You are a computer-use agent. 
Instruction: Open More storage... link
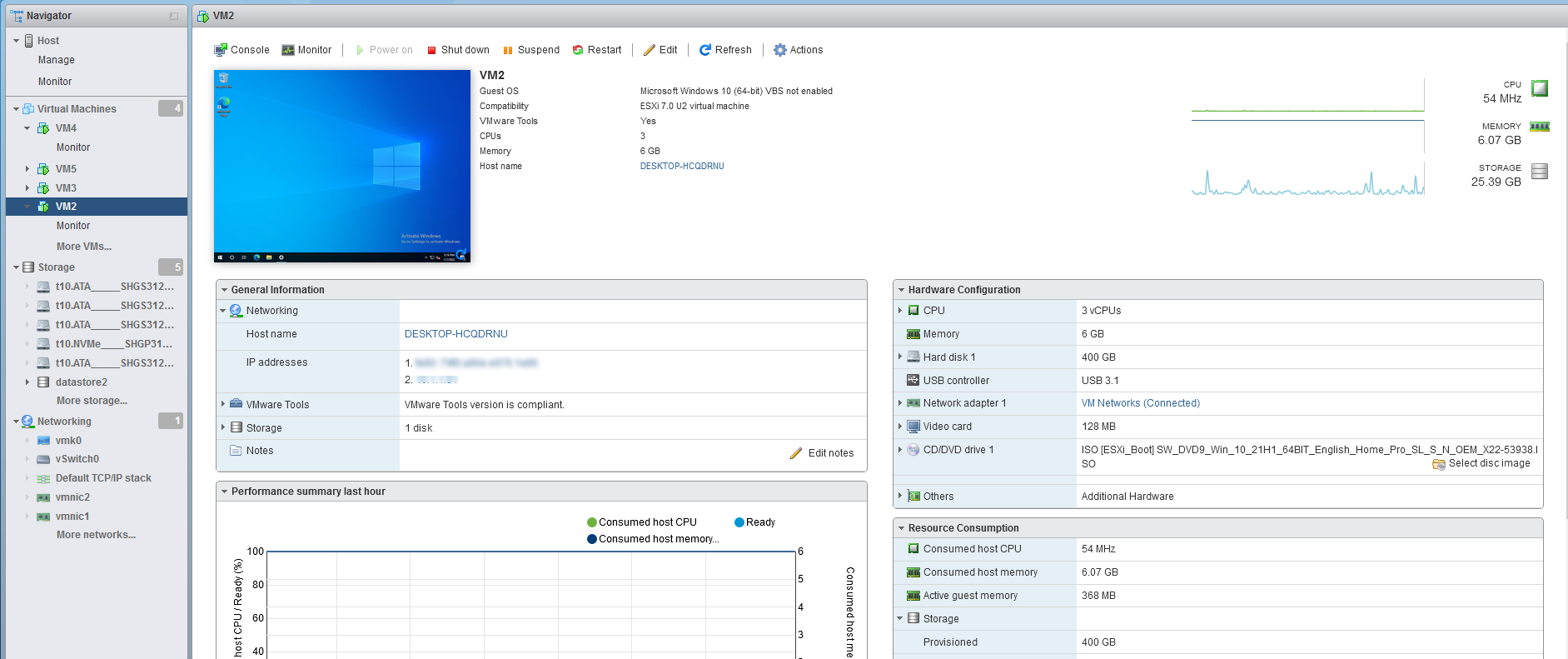[92, 401]
